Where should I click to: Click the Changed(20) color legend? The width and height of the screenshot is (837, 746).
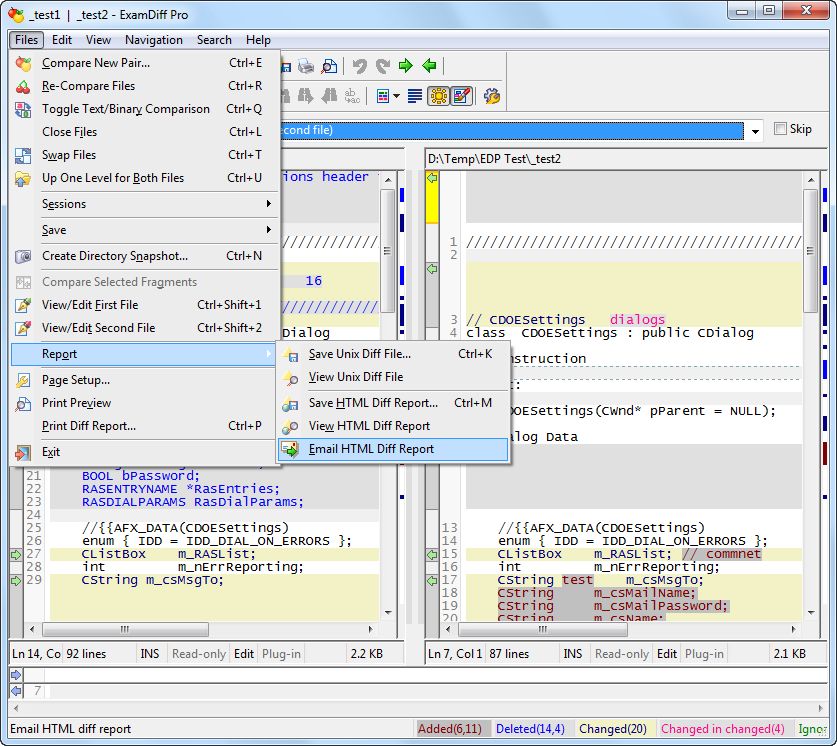(x=612, y=729)
